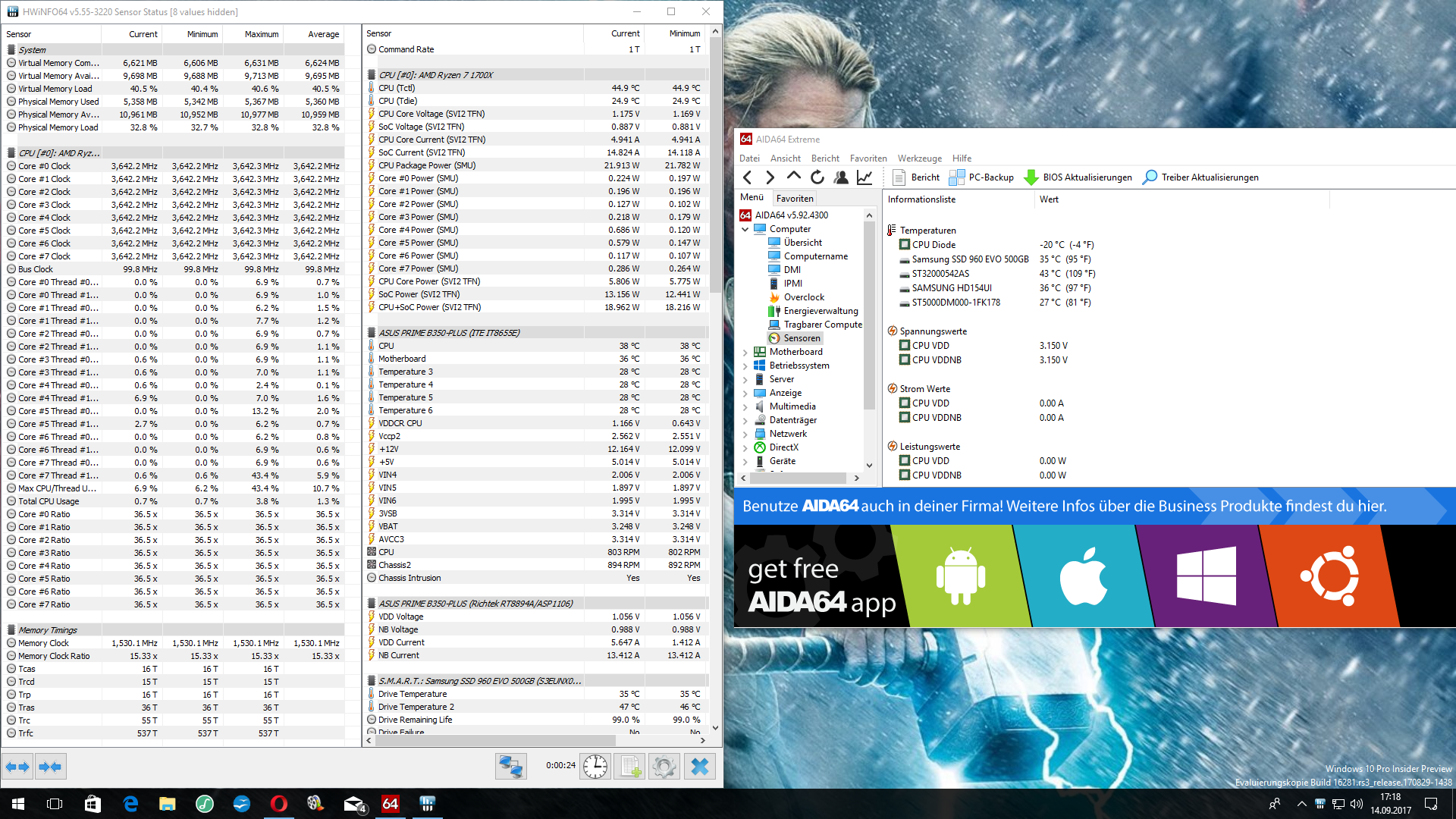Open the Windows Start menu
This screenshot has height=819, width=1456.
(x=18, y=804)
